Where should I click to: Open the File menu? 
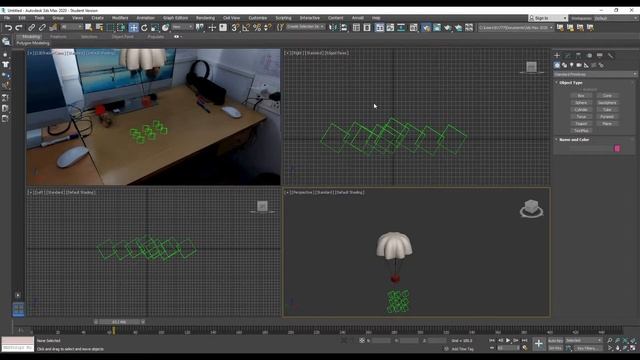pyautogui.click(x=7, y=18)
